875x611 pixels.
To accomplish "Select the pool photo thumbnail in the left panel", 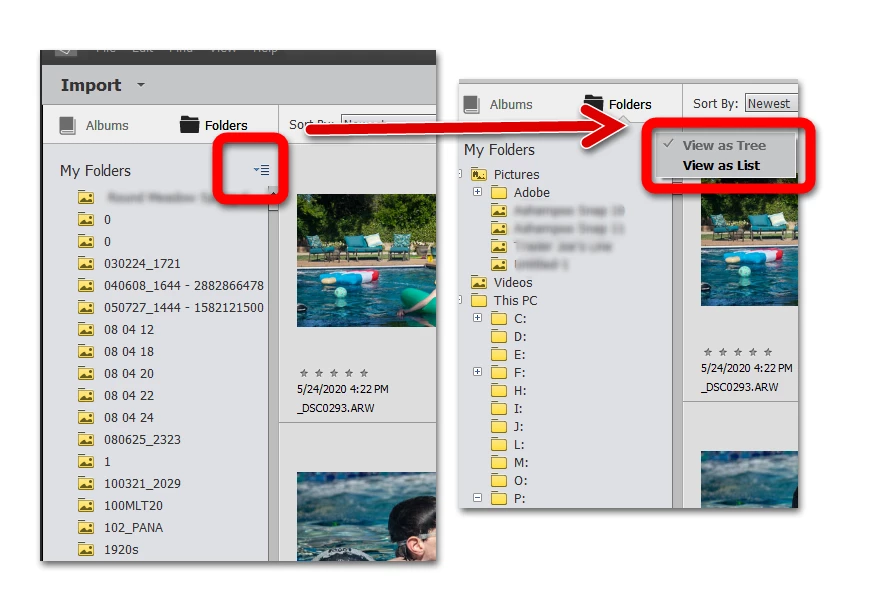I will [366, 261].
